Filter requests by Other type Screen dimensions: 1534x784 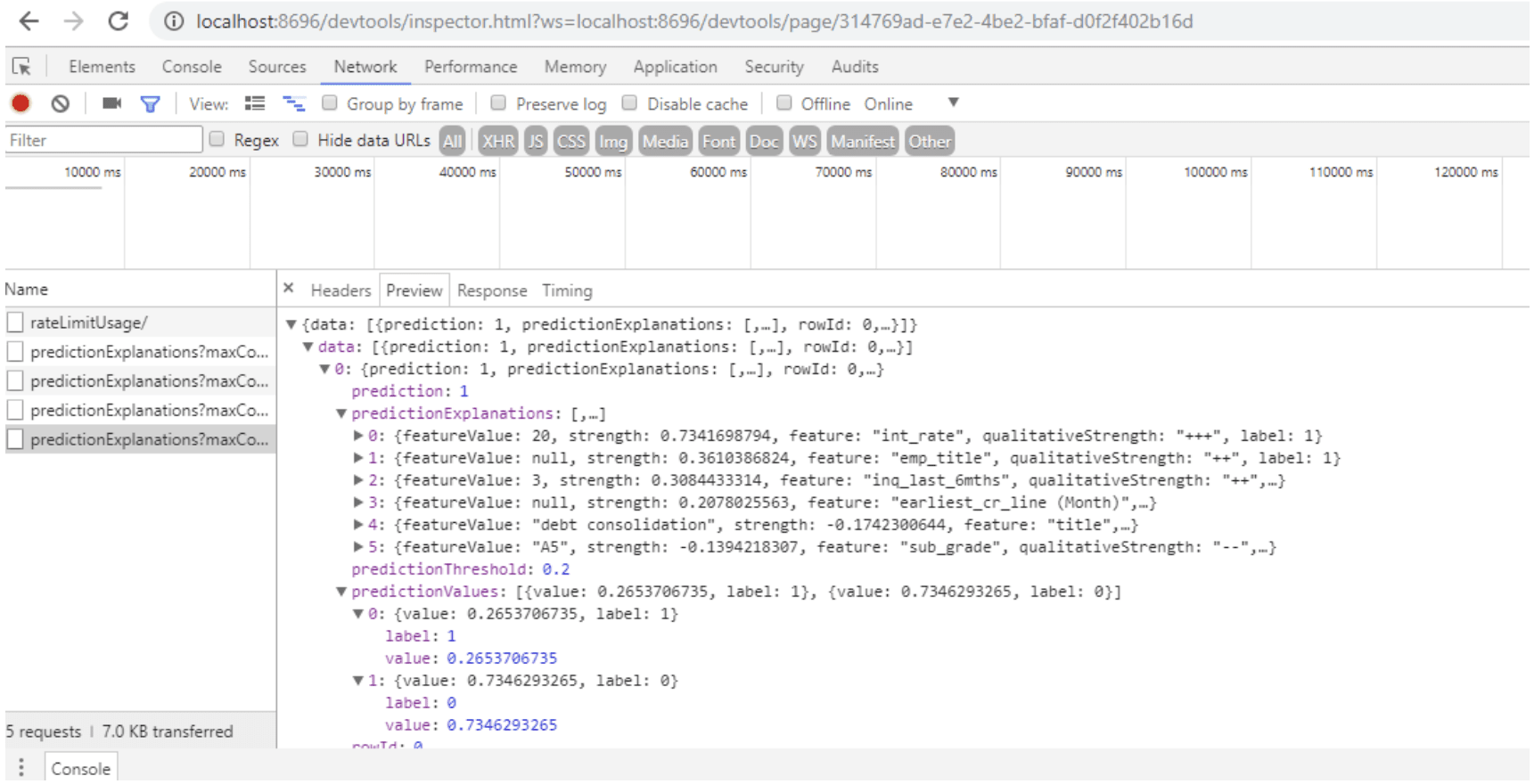(930, 141)
